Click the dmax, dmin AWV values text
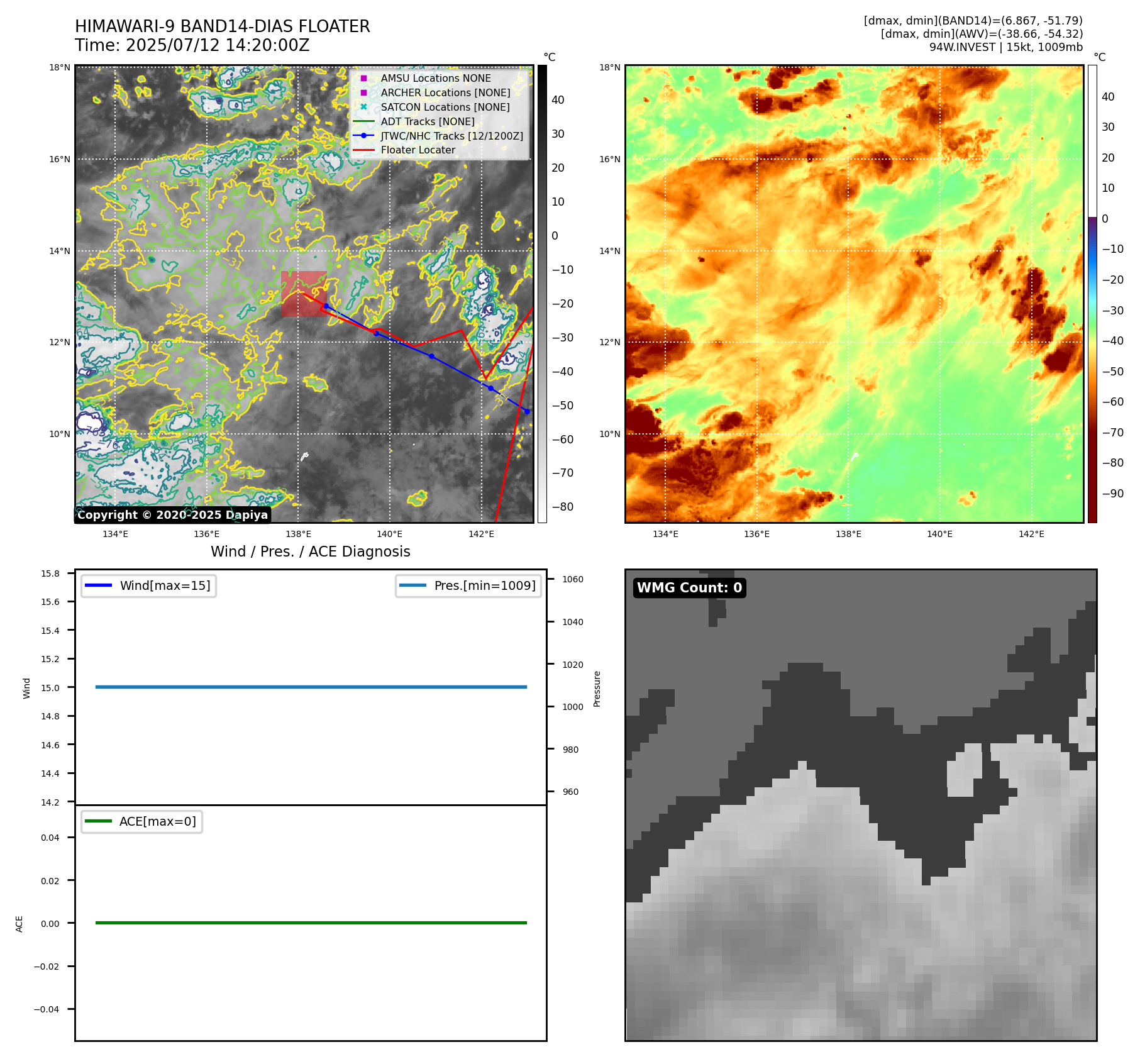The width and height of the screenshot is (1140, 1064). click(982, 34)
